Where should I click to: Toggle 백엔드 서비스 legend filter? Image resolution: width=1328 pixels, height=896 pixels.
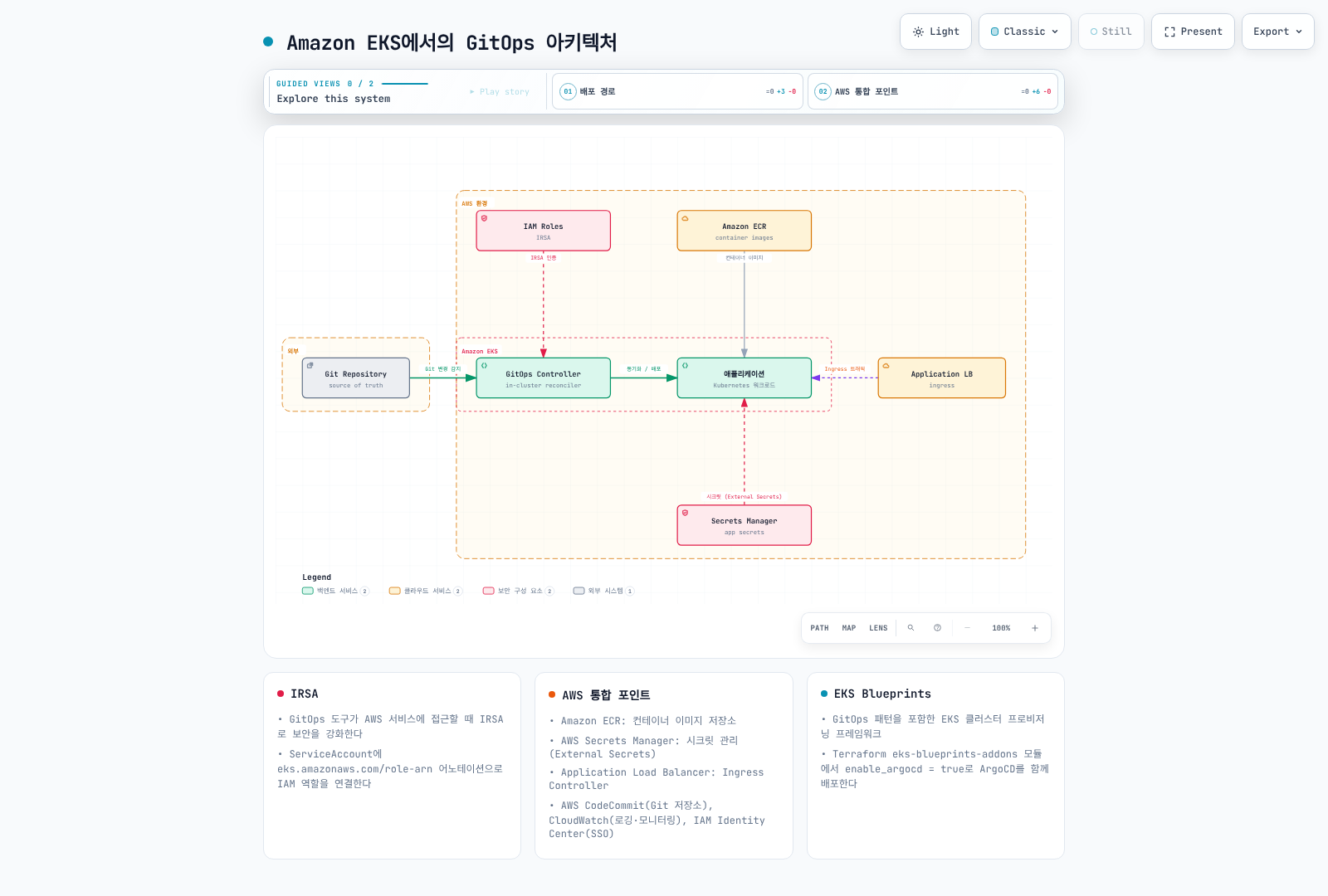[x=335, y=591]
